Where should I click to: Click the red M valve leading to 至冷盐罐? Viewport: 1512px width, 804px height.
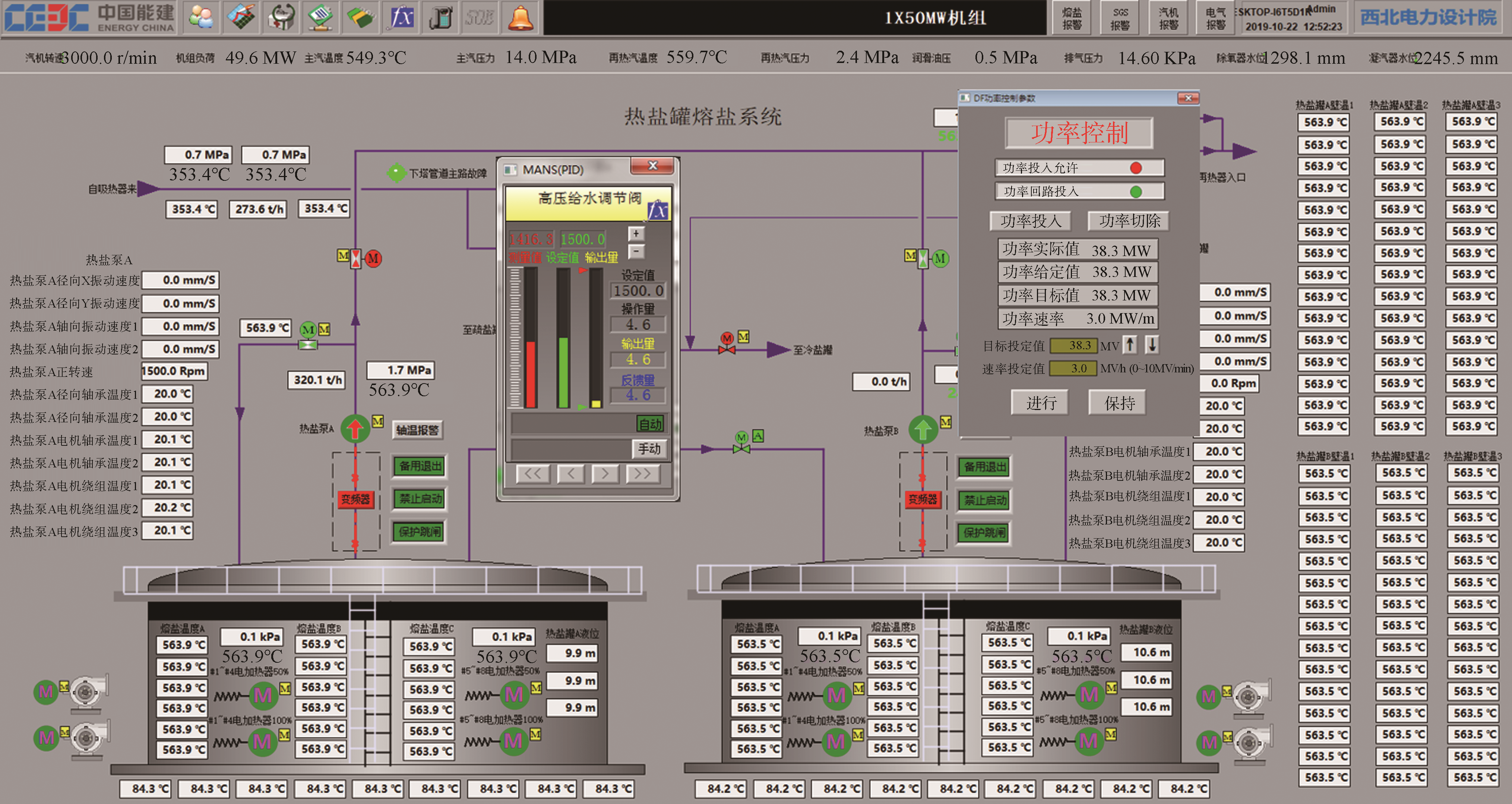pos(727,343)
